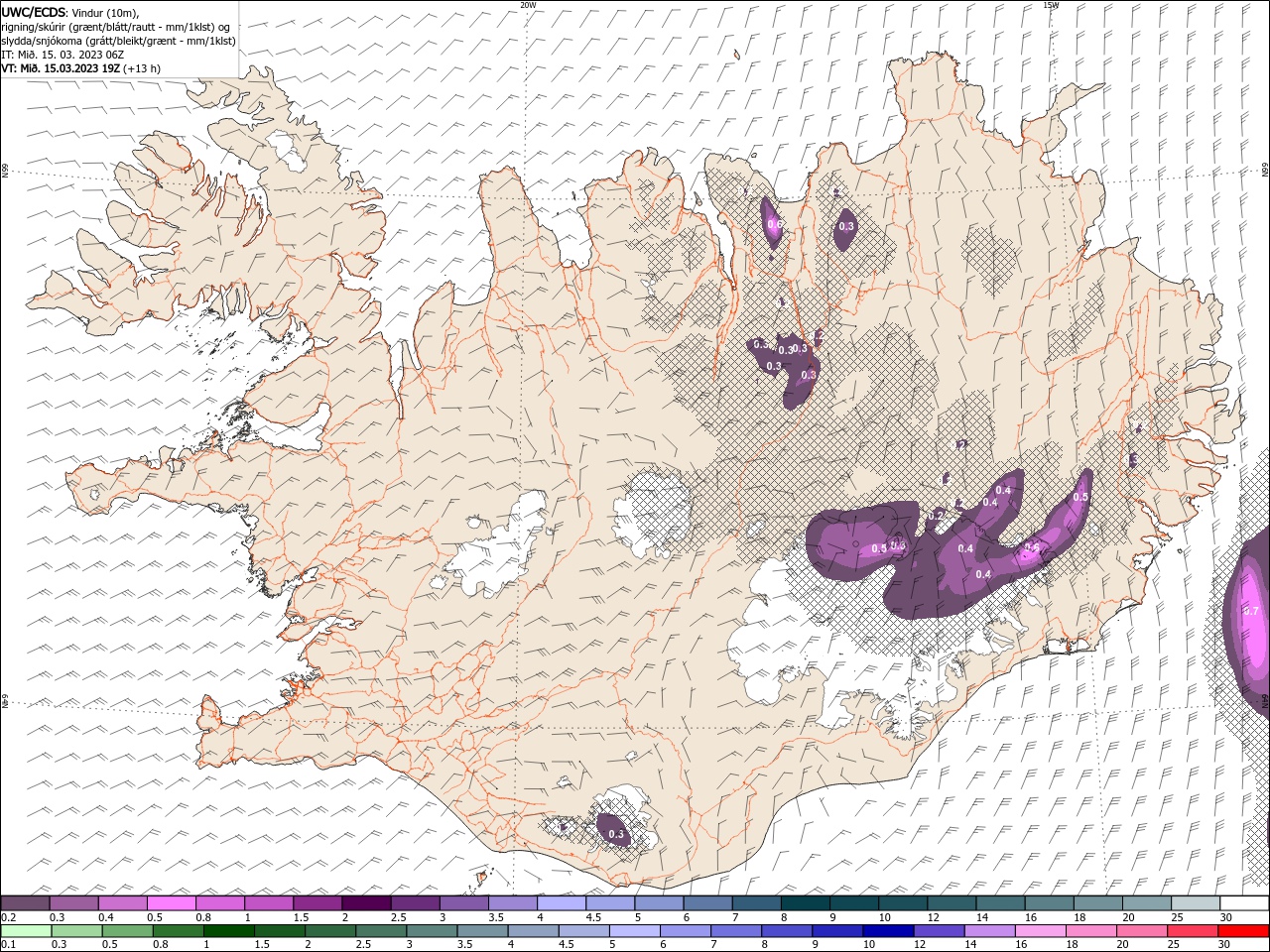Select the dark green 1 swatch in lower legend
The height and width of the screenshot is (952, 1270).
pos(228,931)
